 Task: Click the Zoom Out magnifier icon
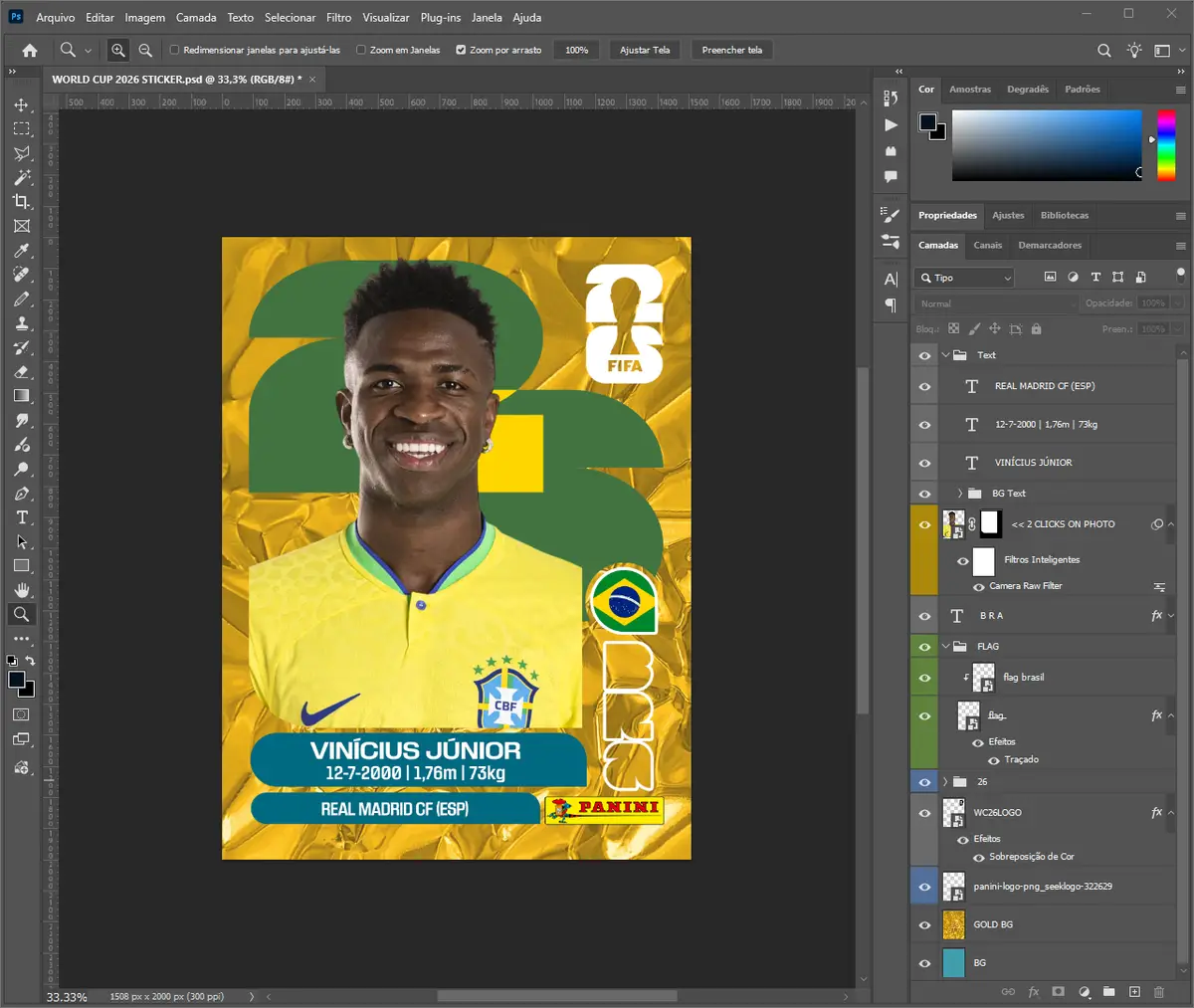[145, 50]
